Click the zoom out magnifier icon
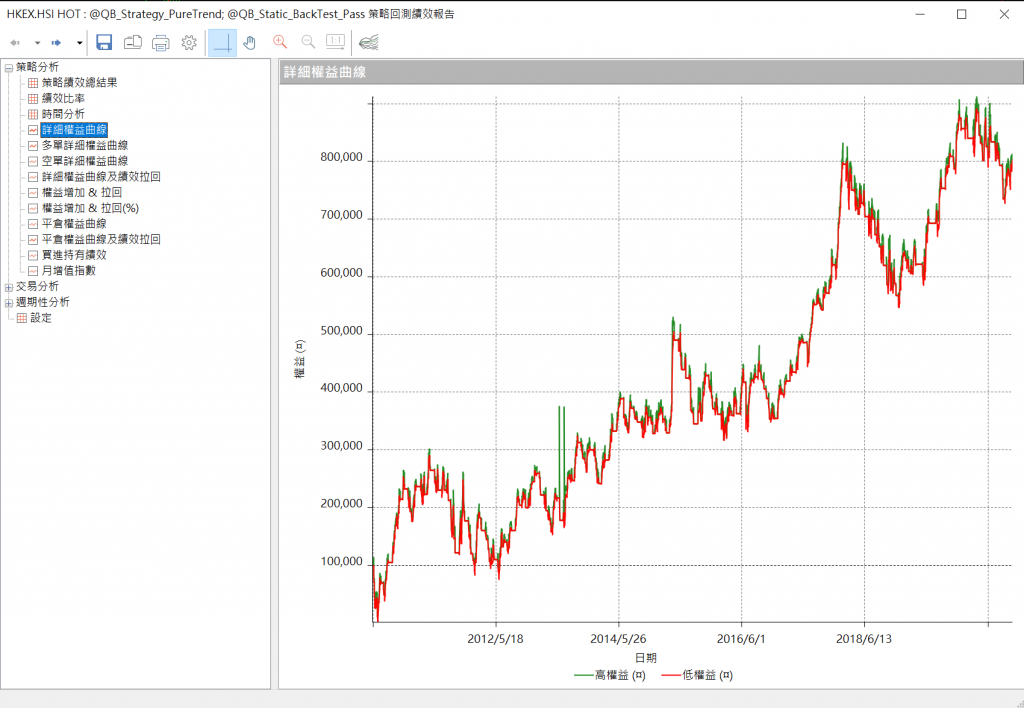Viewport: 1024px width, 708px height. [308, 42]
